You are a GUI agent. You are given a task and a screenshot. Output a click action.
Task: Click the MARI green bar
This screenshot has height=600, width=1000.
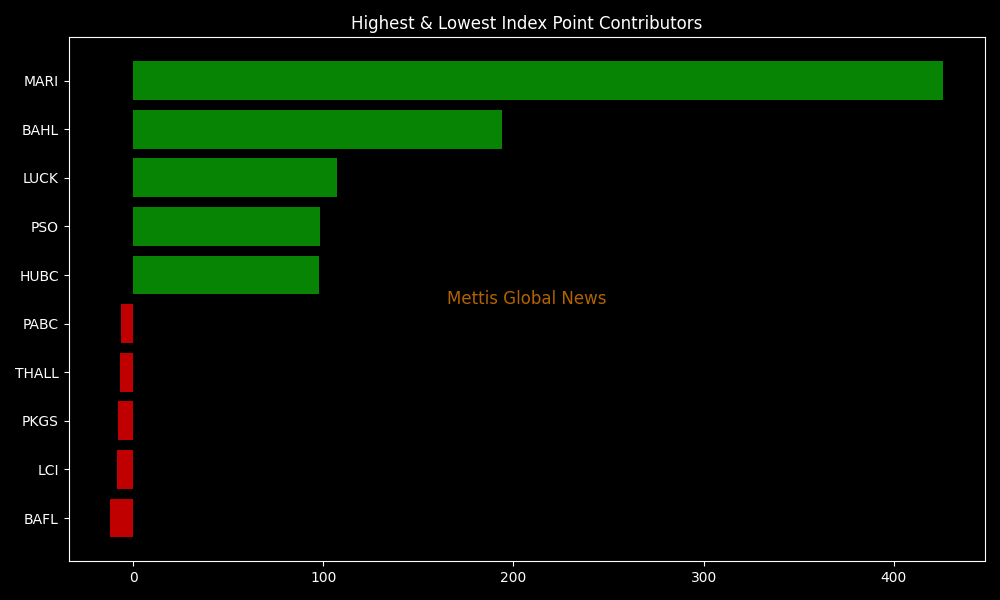538,80
